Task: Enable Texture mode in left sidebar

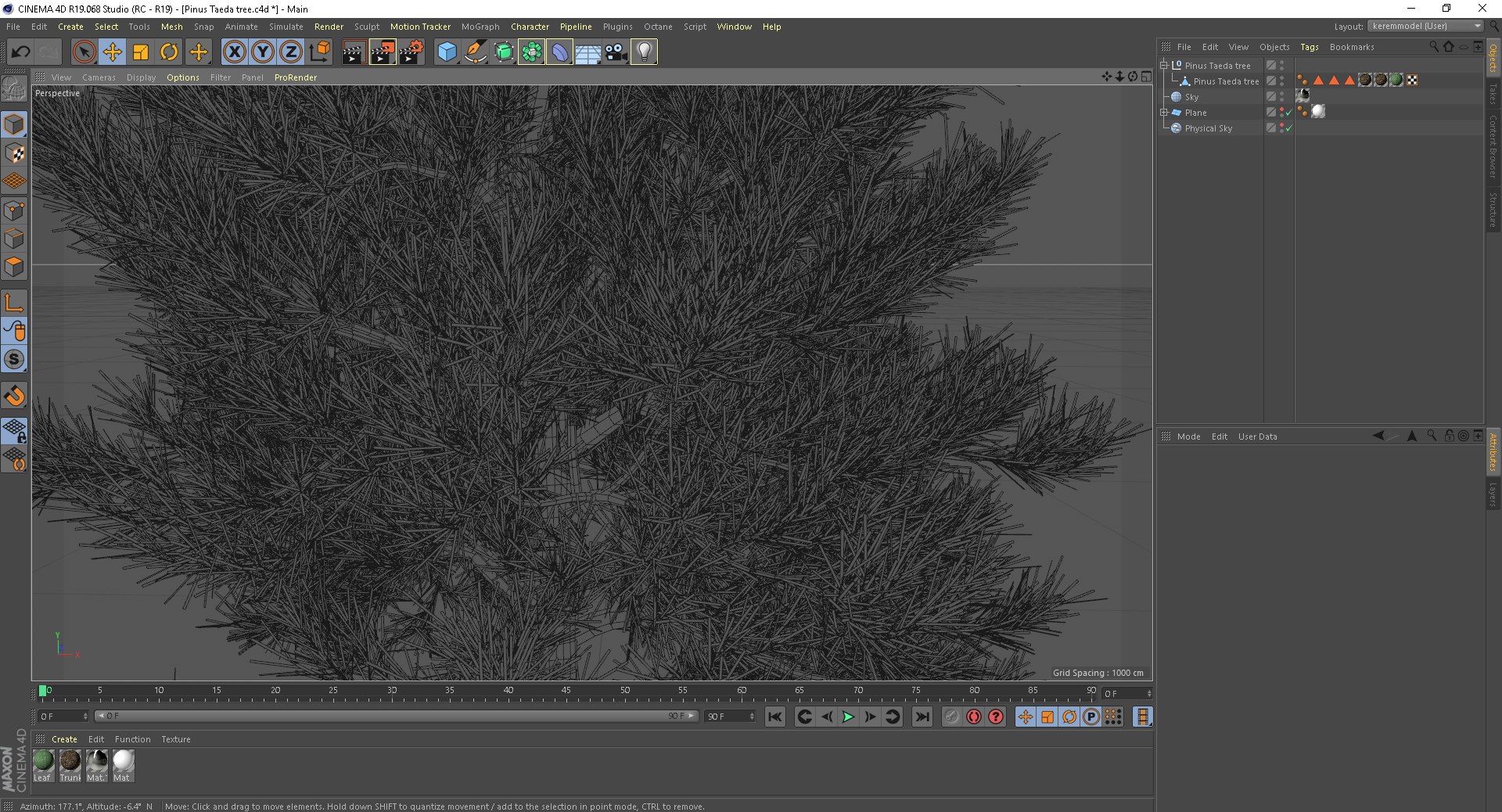Action: pyautogui.click(x=14, y=153)
